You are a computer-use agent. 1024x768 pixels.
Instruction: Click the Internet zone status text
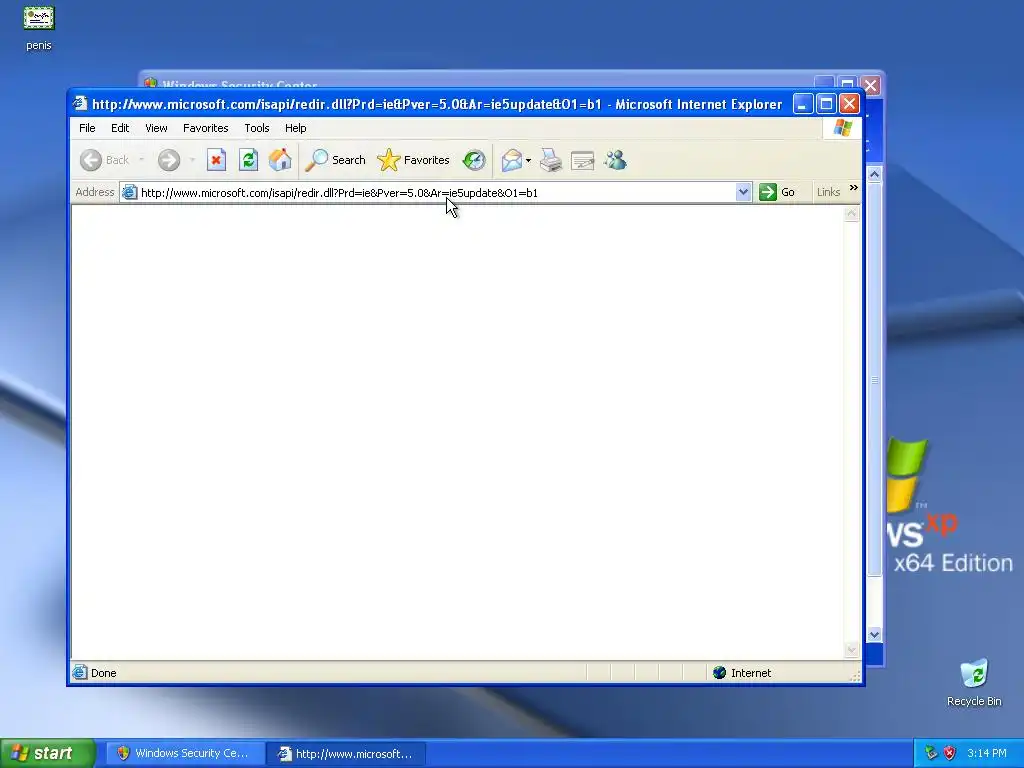(750, 673)
